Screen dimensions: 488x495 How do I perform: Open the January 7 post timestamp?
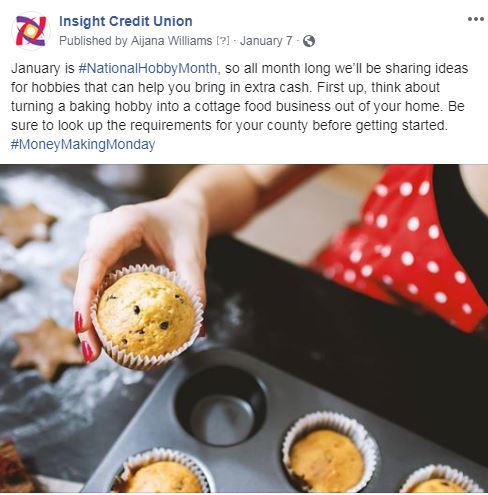[266, 41]
